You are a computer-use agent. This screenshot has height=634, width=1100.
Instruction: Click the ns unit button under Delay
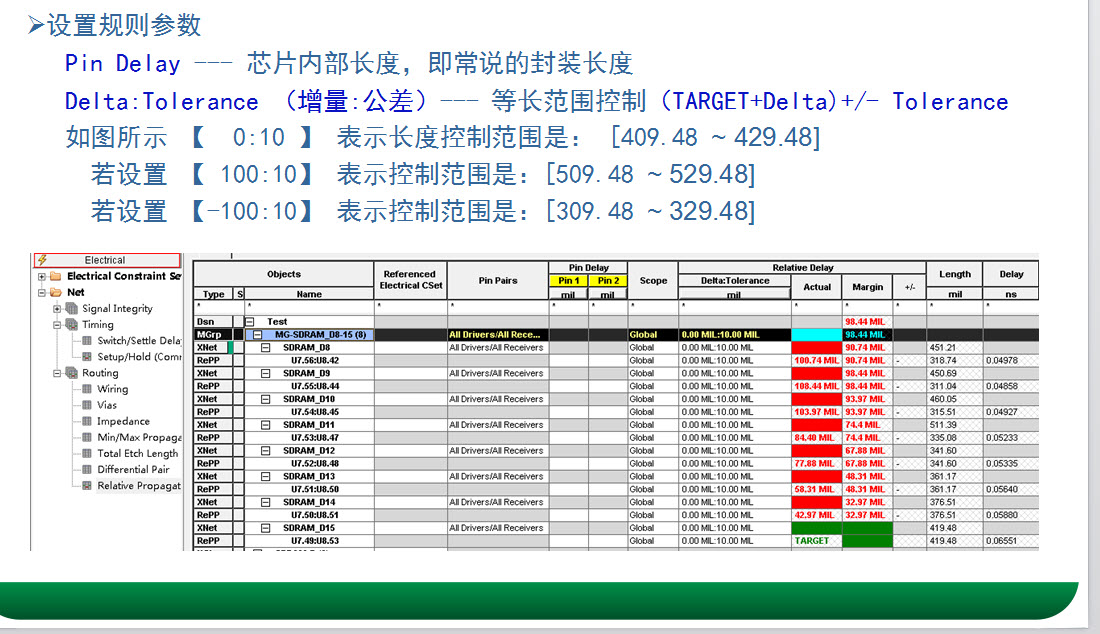[1011, 295]
